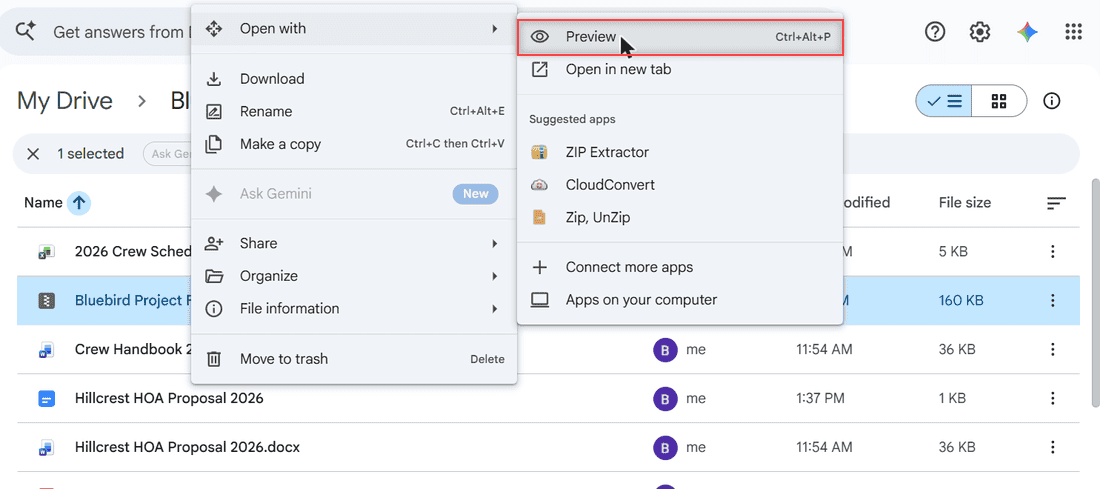The height and width of the screenshot is (489, 1100).
Task: Clear selection with the X icon
Action: pyautogui.click(x=33, y=154)
